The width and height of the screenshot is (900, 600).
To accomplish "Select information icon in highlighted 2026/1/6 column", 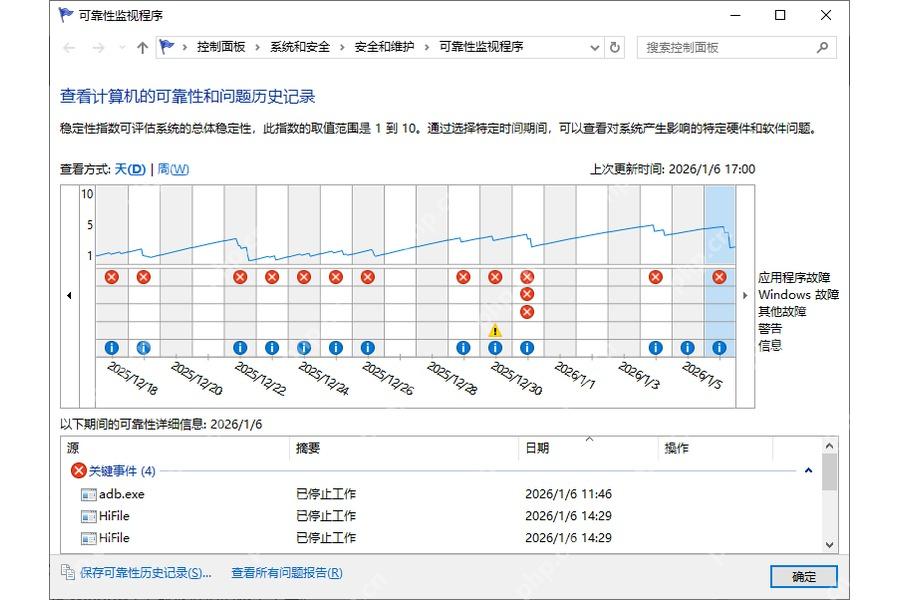I will [719, 347].
